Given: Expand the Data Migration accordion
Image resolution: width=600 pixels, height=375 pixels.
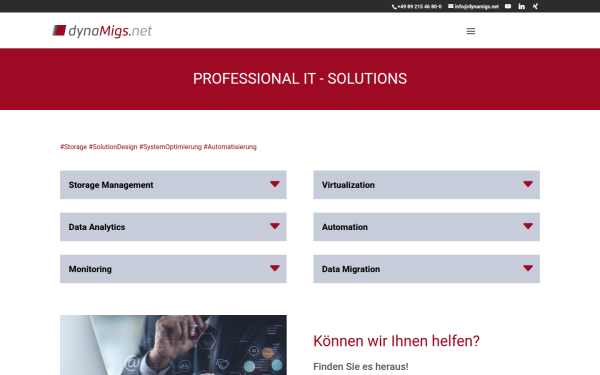Looking at the screenshot, I should pyautogui.click(x=427, y=269).
